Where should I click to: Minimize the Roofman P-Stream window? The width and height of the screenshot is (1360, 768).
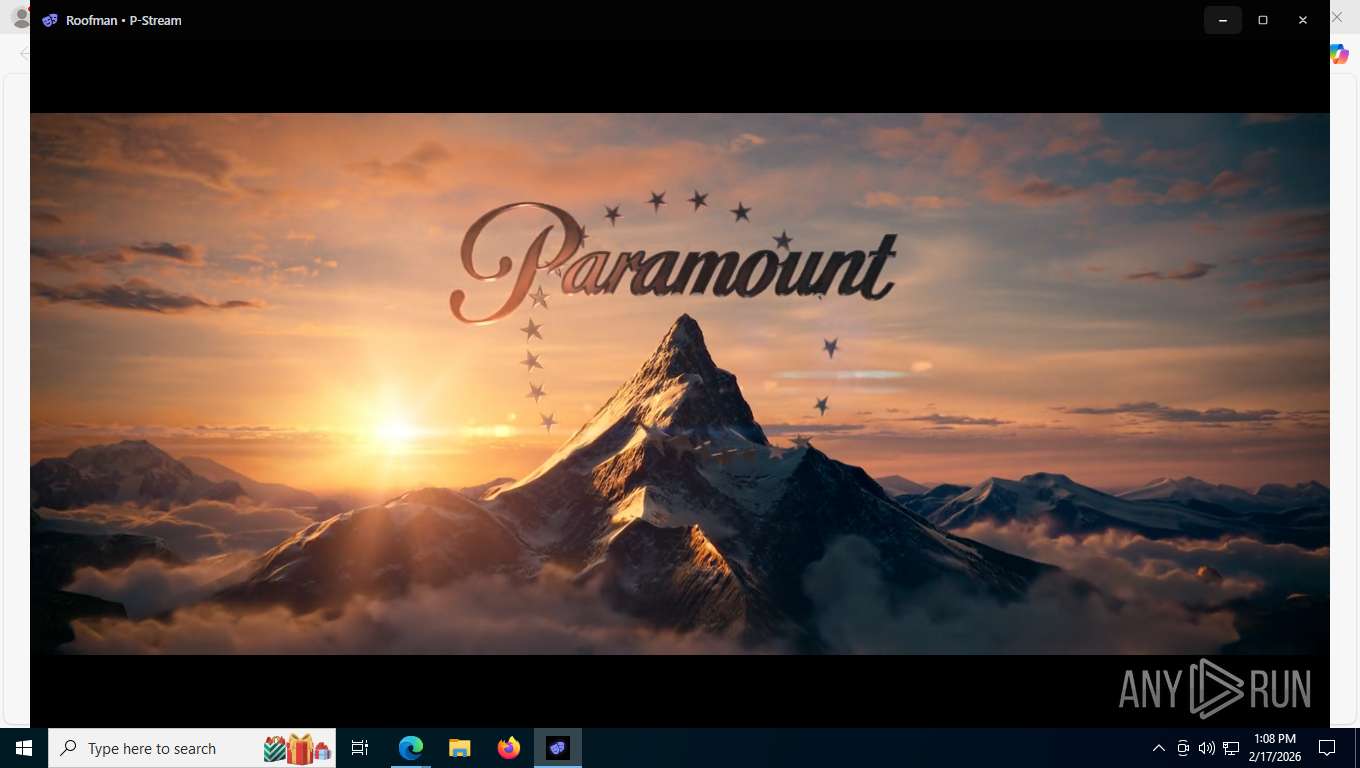1223,20
